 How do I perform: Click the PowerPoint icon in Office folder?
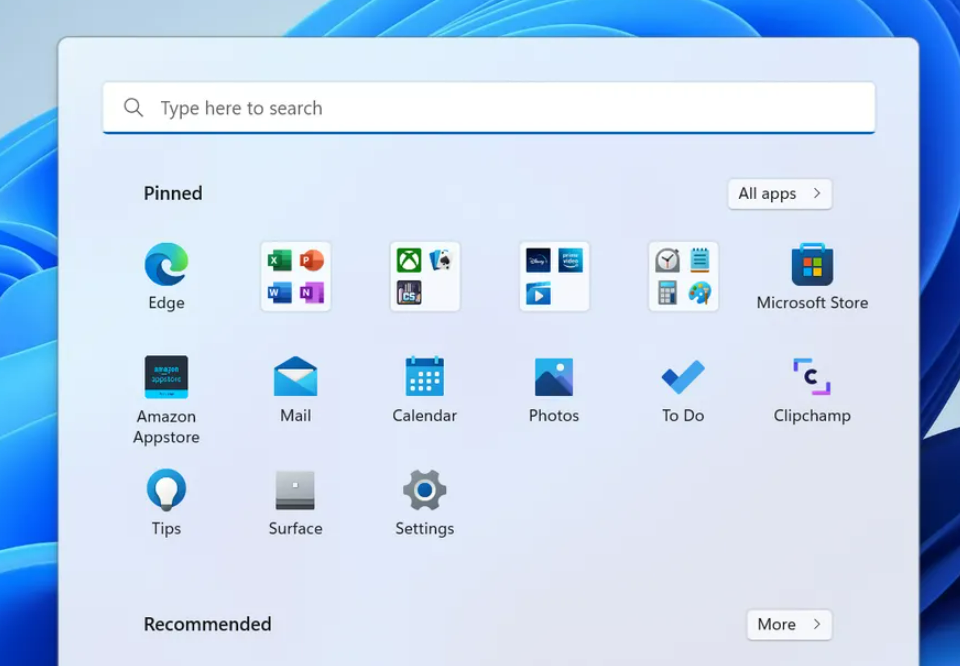pyautogui.click(x=312, y=261)
